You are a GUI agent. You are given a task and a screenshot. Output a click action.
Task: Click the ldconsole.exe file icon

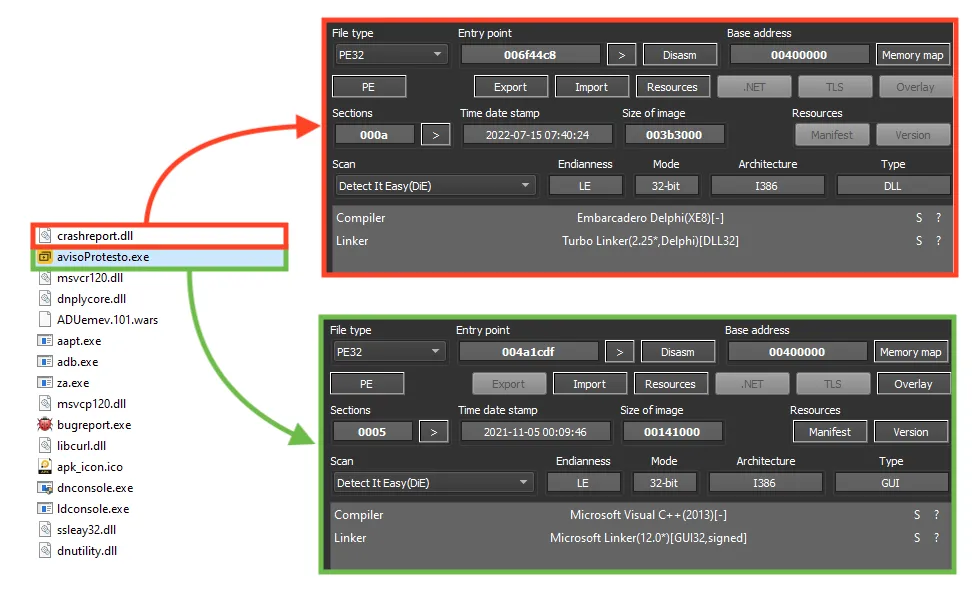(45, 509)
